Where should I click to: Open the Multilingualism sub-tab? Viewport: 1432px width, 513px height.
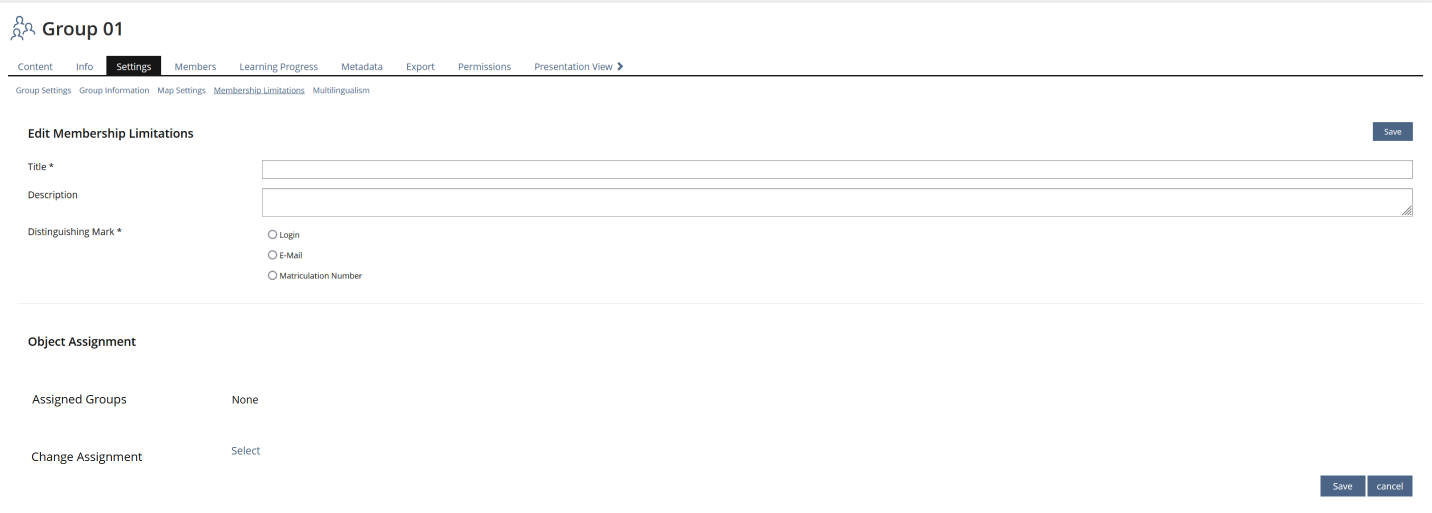coord(341,90)
